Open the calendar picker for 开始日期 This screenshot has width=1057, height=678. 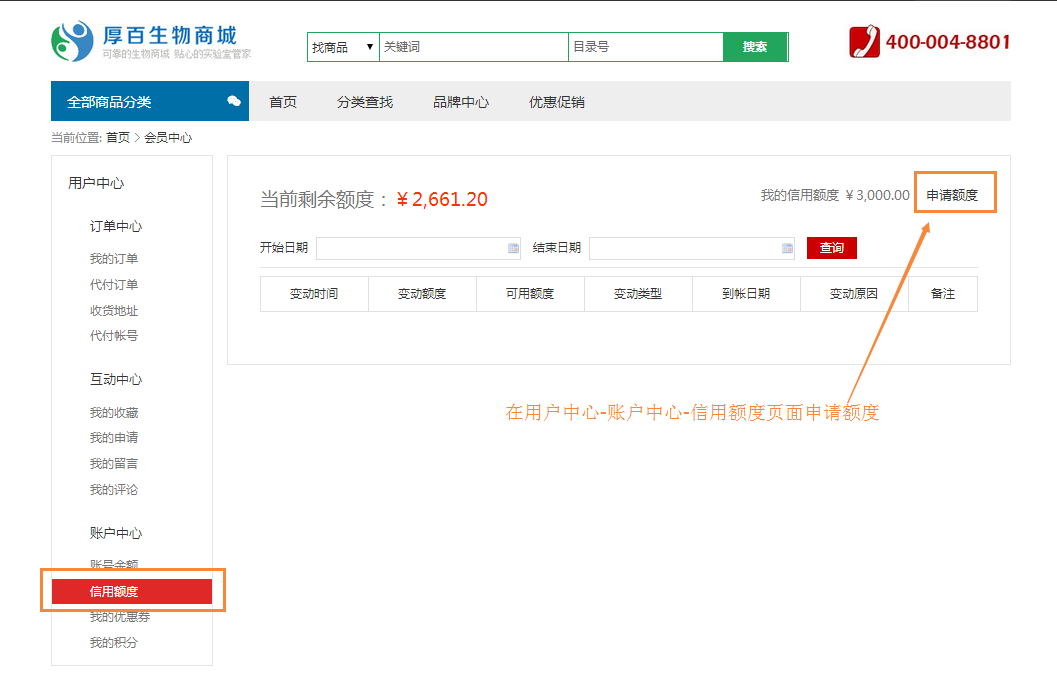[x=513, y=248]
